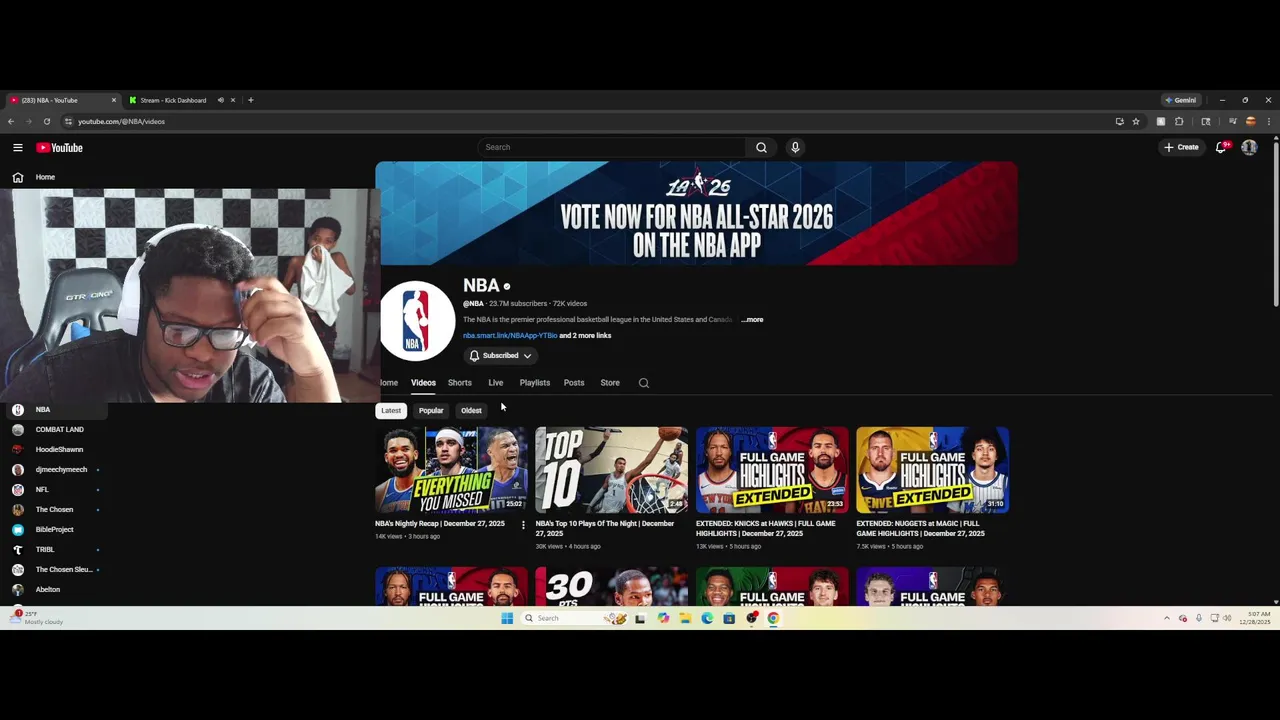The height and width of the screenshot is (720, 1280).
Task: Switch to the Shorts tab
Action: point(460,383)
